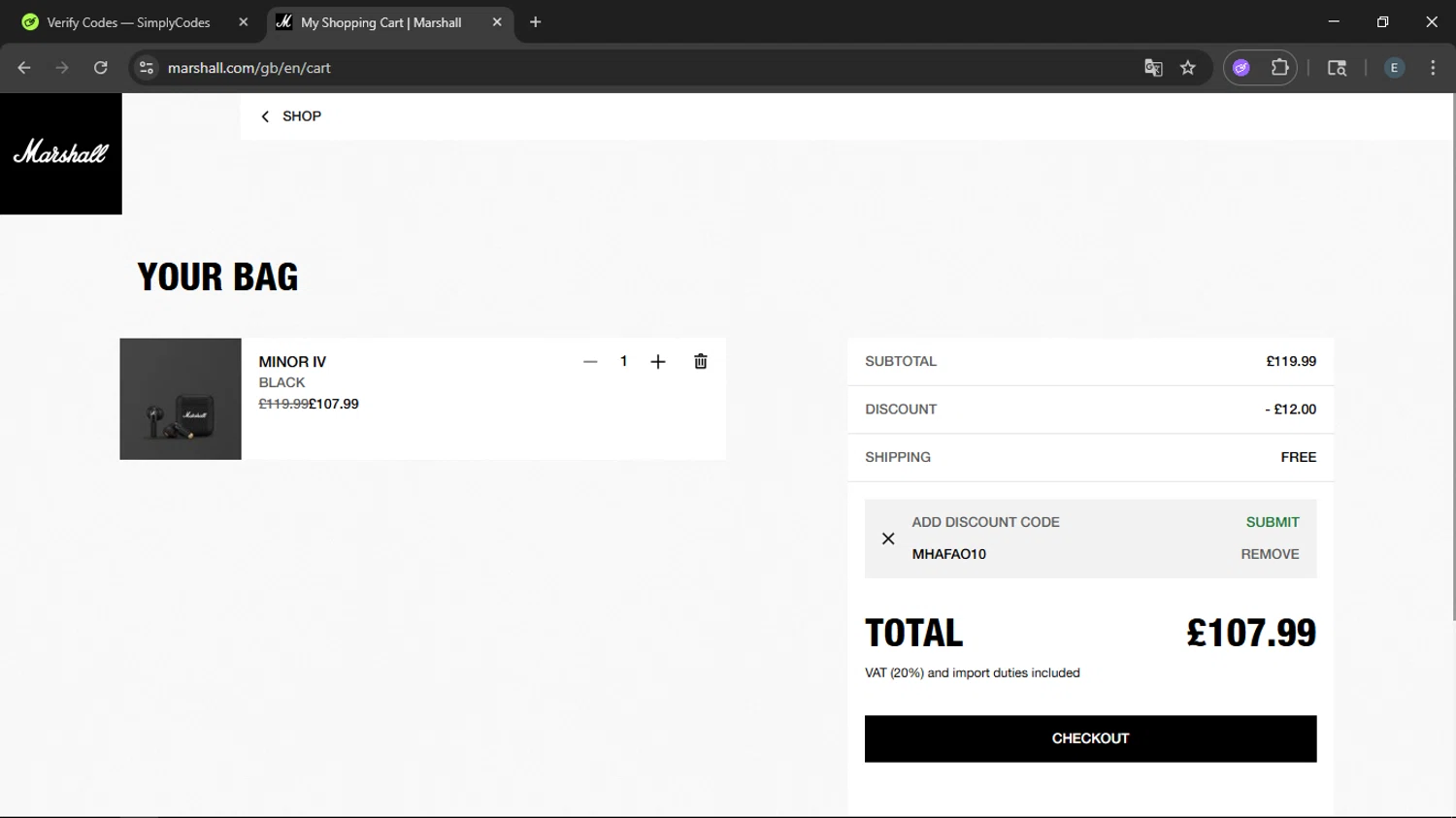1456x818 pixels.
Task: Go back to SHOP link
Action: (x=290, y=116)
